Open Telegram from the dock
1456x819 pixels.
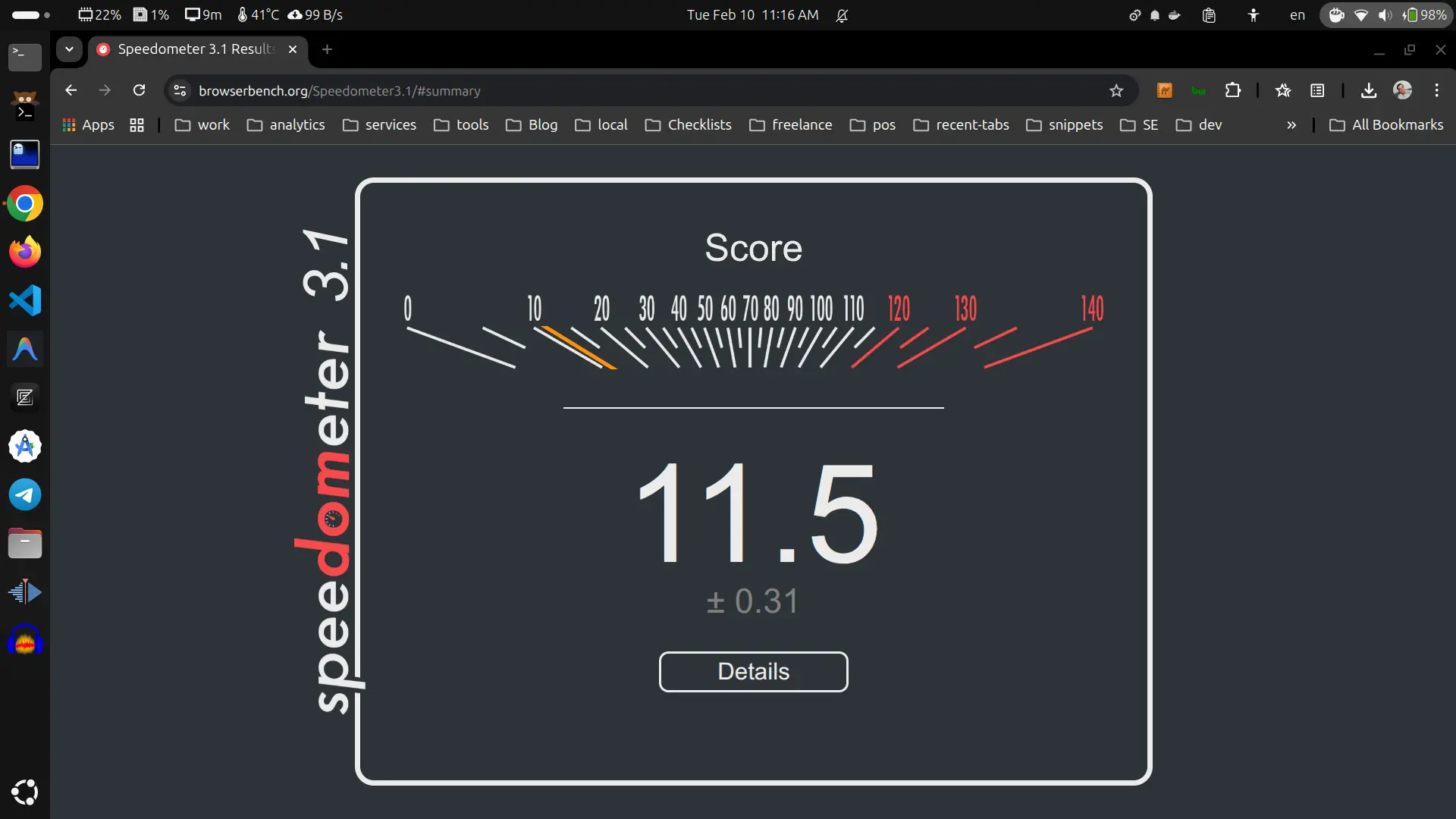pos(25,494)
